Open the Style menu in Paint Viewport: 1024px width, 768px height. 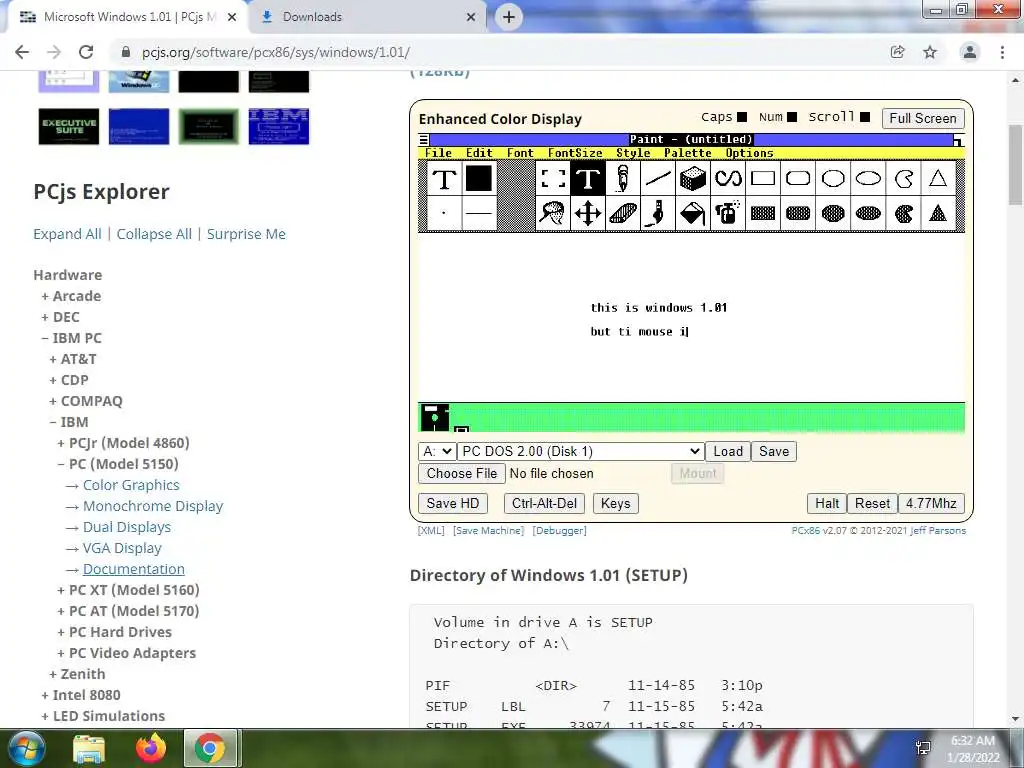(x=633, y=153)
